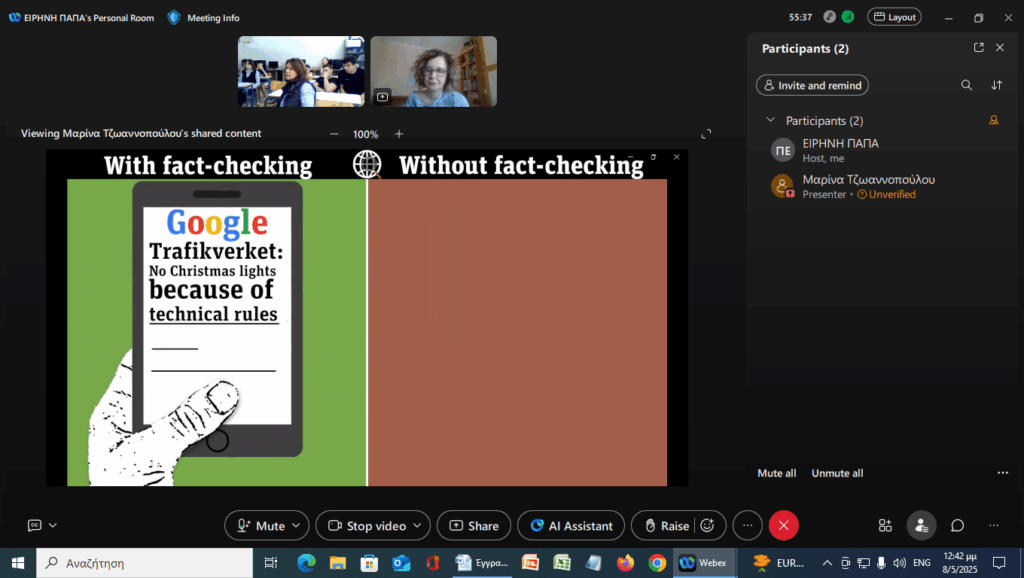Open the Chat panel
The height and width of the screenshot is (578, 1024).
click(957, 525)
